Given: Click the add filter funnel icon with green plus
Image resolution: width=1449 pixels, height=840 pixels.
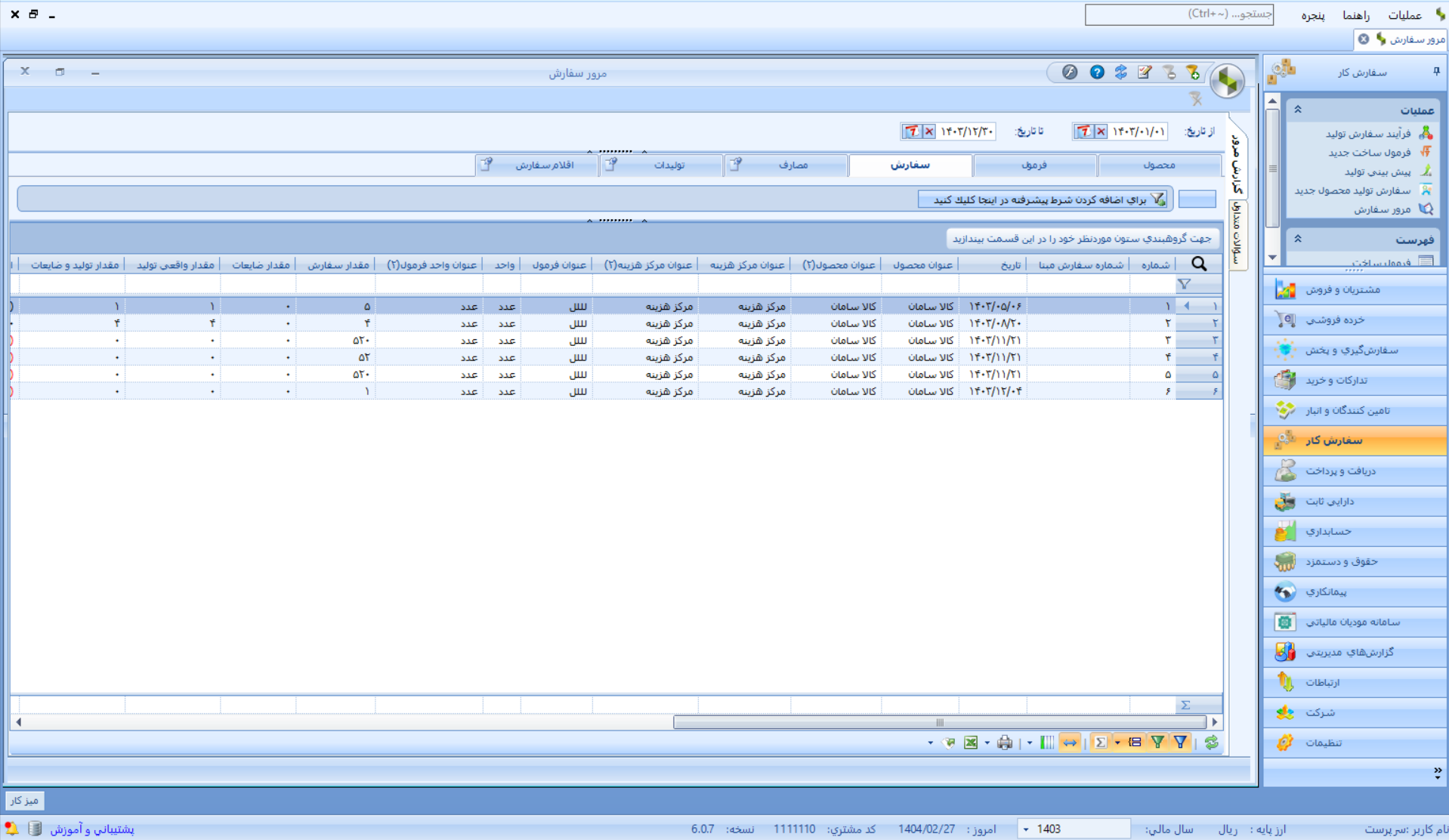Looking at the screenshot, I should 1193,73.
